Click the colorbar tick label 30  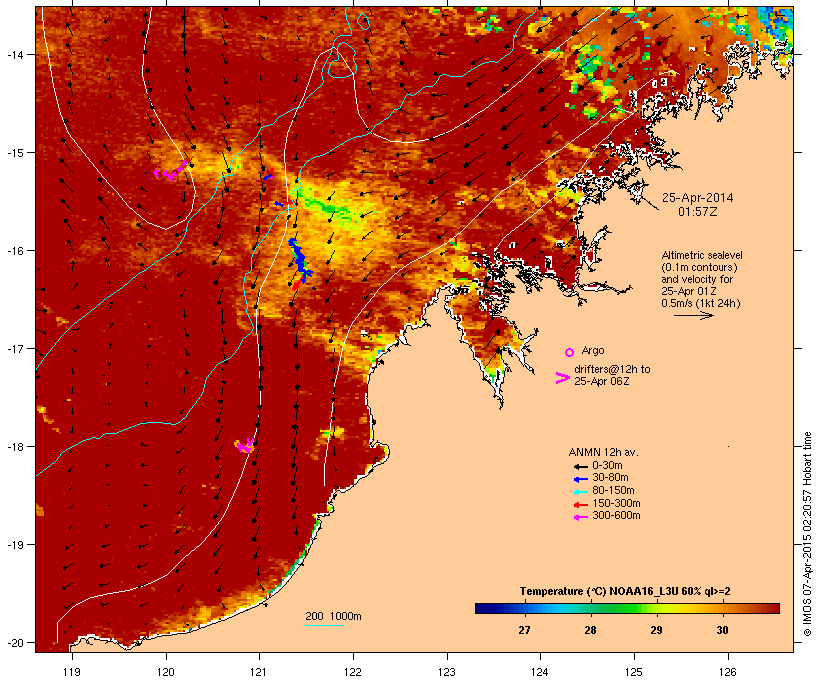722,630
